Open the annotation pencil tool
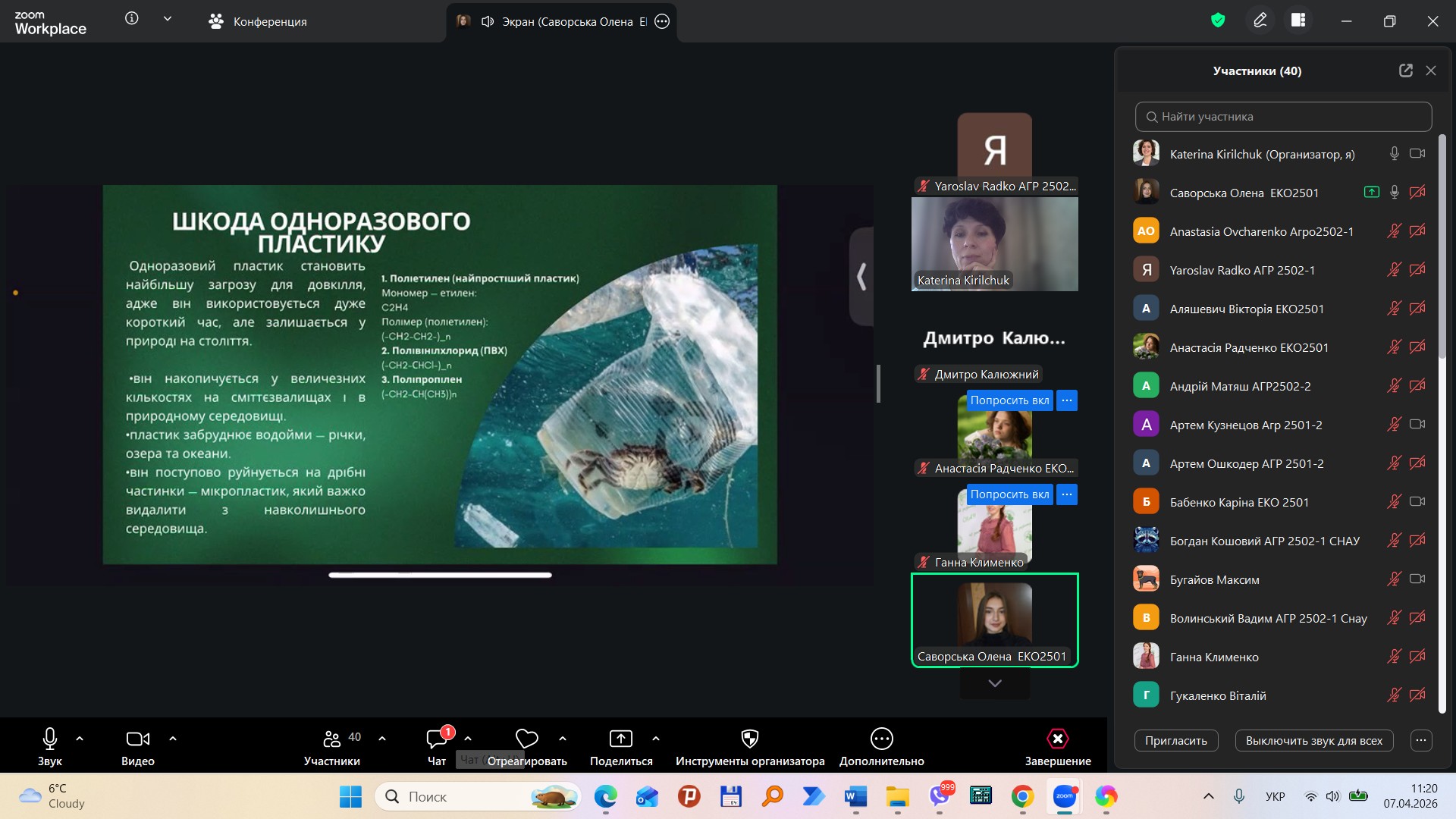The width and height of the screenshot is (1456, 819). [x=1260, y=20]
